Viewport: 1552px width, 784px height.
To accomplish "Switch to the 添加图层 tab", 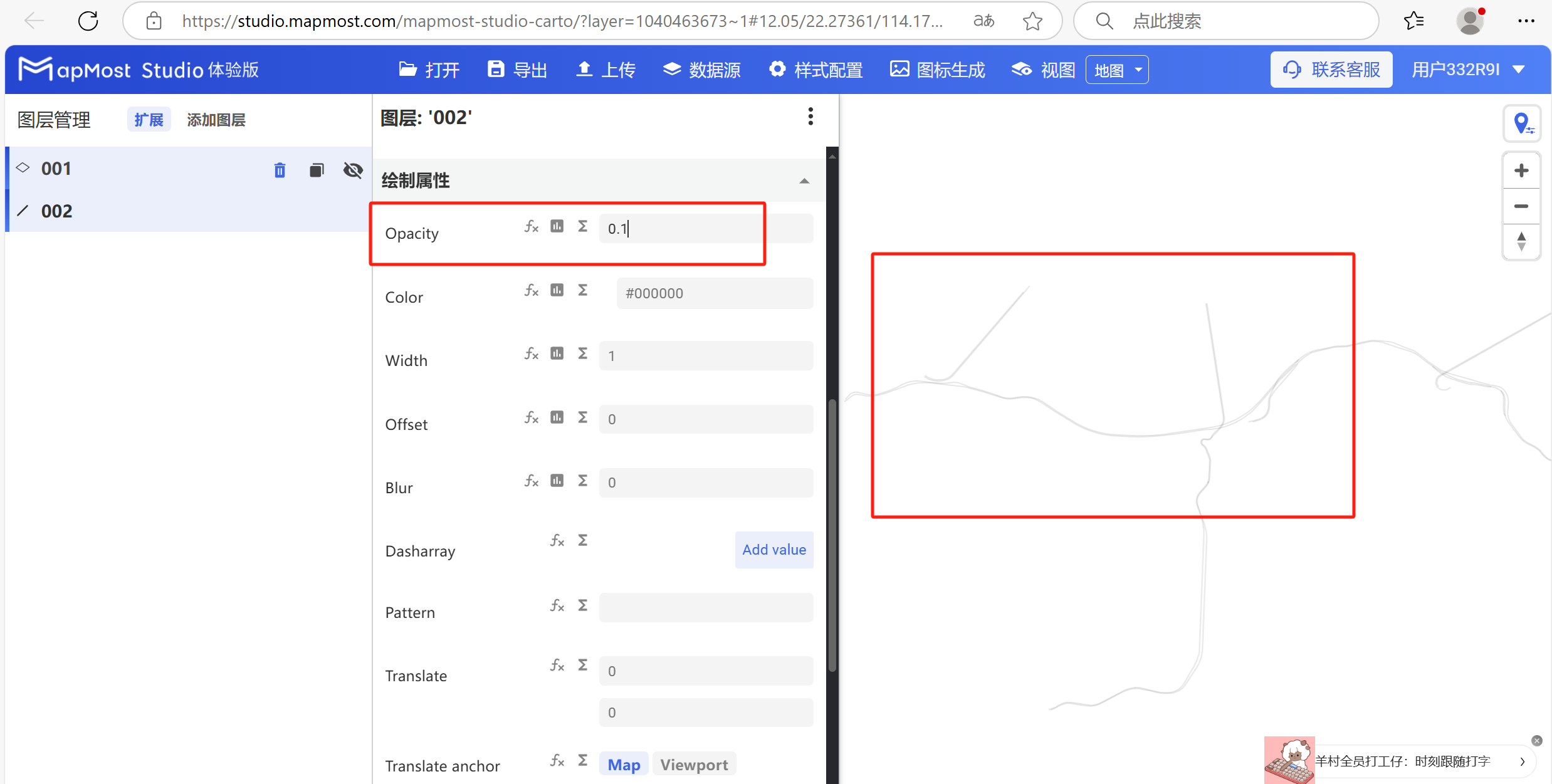I will click(x=216, y=119).
